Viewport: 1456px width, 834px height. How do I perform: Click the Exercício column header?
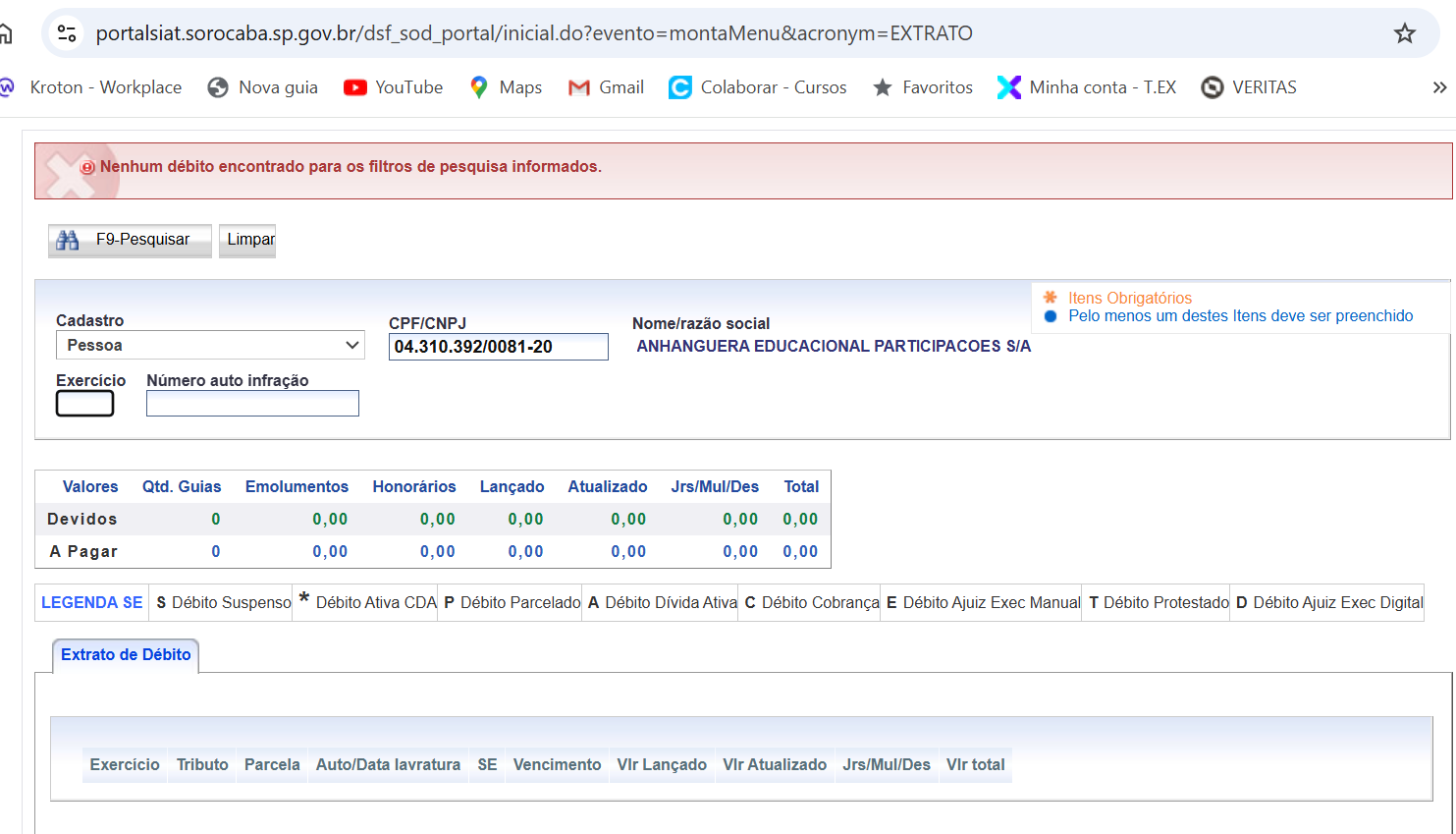coord(125,764)
